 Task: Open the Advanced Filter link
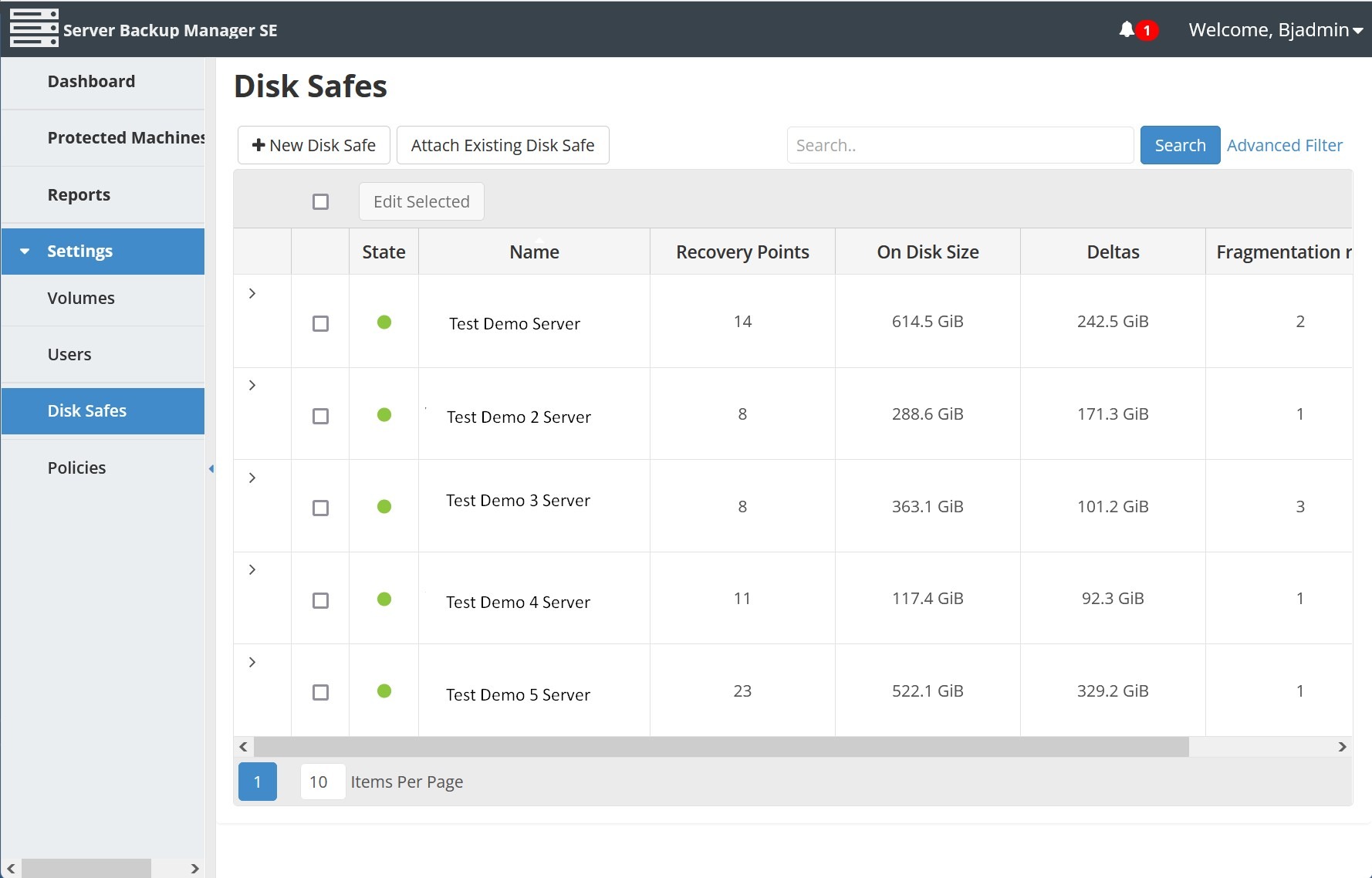click(1285, 145)
